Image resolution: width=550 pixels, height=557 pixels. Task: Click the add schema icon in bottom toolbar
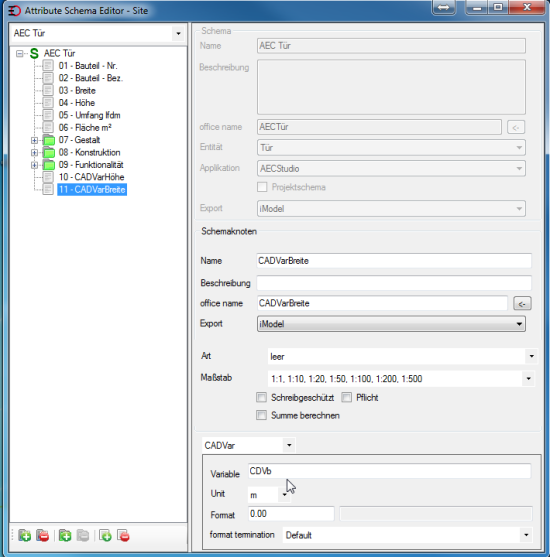tap(25, 535)
